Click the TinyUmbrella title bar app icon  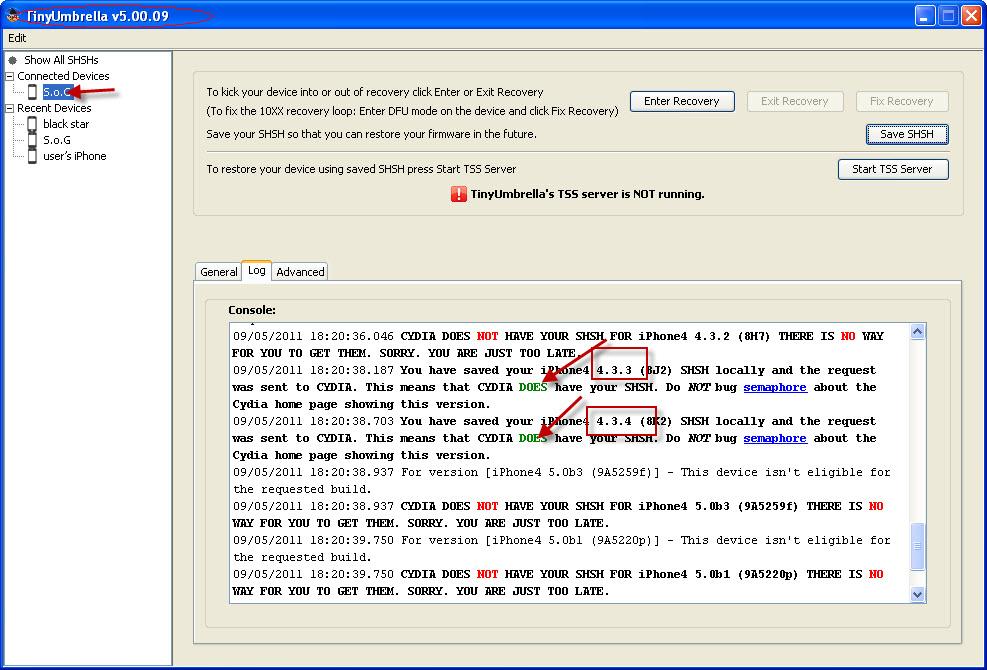pos(14,15)
